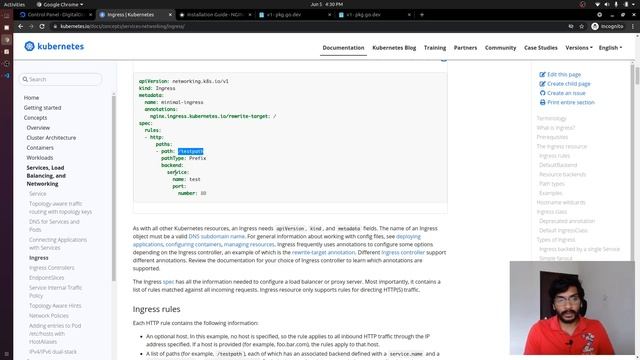Open the Incognito profile icon
640x360 pixels.
point(595,26)
